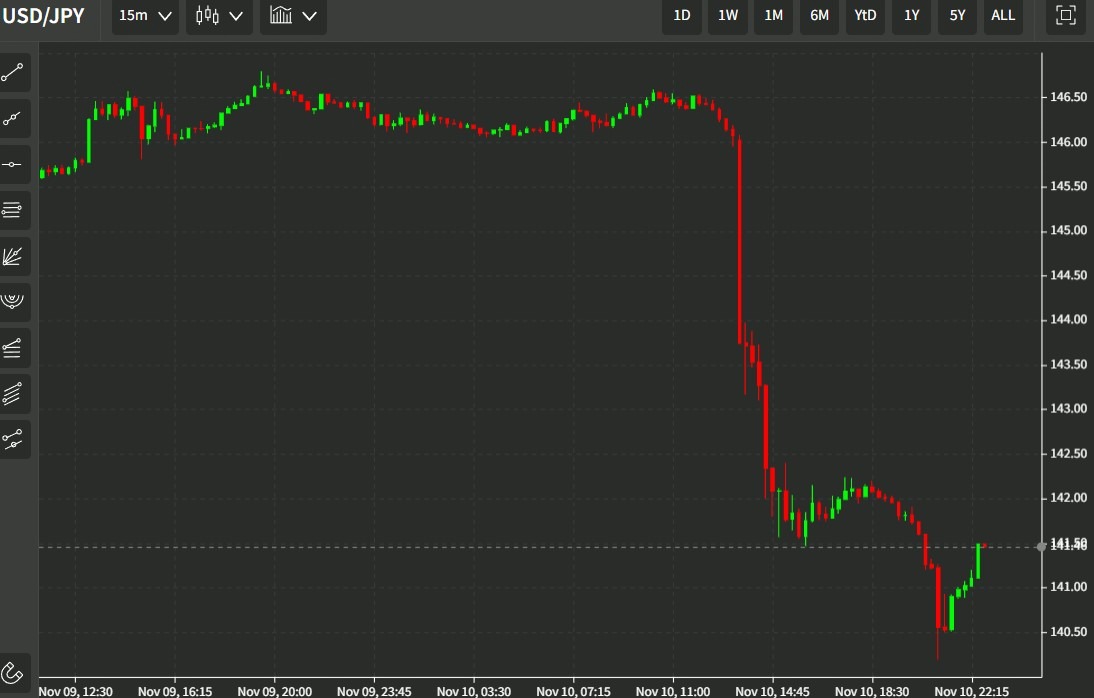
Task: Open the indicators dropdown
Action: point(293,15)
